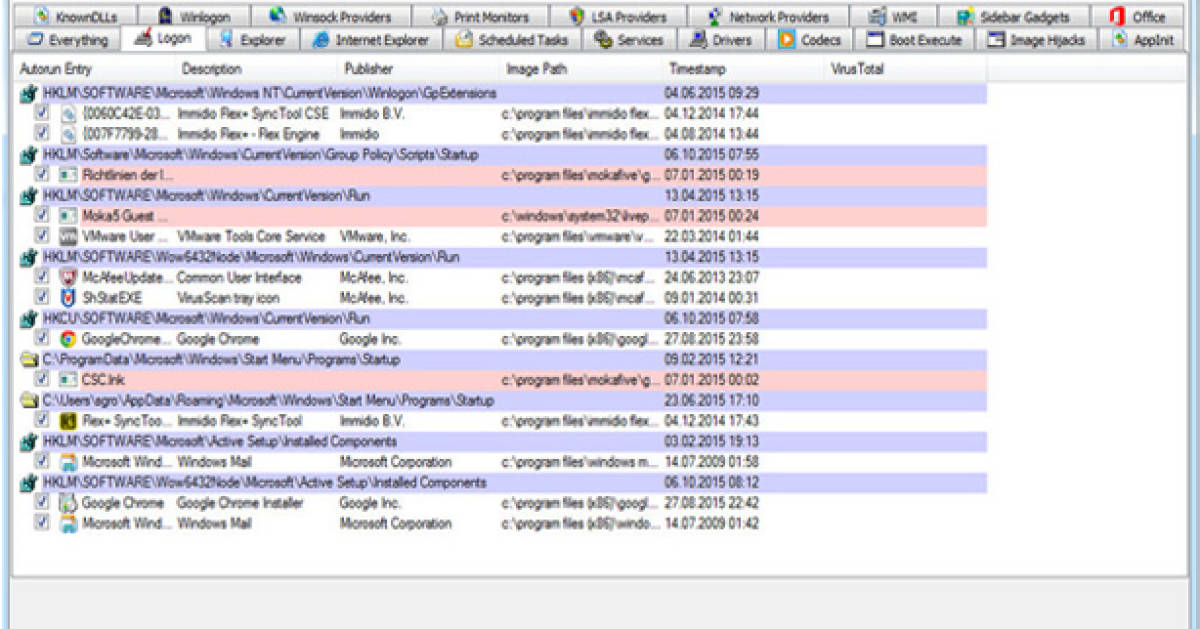
Task: Select the 'Common User Interface' description
Action: tap(239, 278)
